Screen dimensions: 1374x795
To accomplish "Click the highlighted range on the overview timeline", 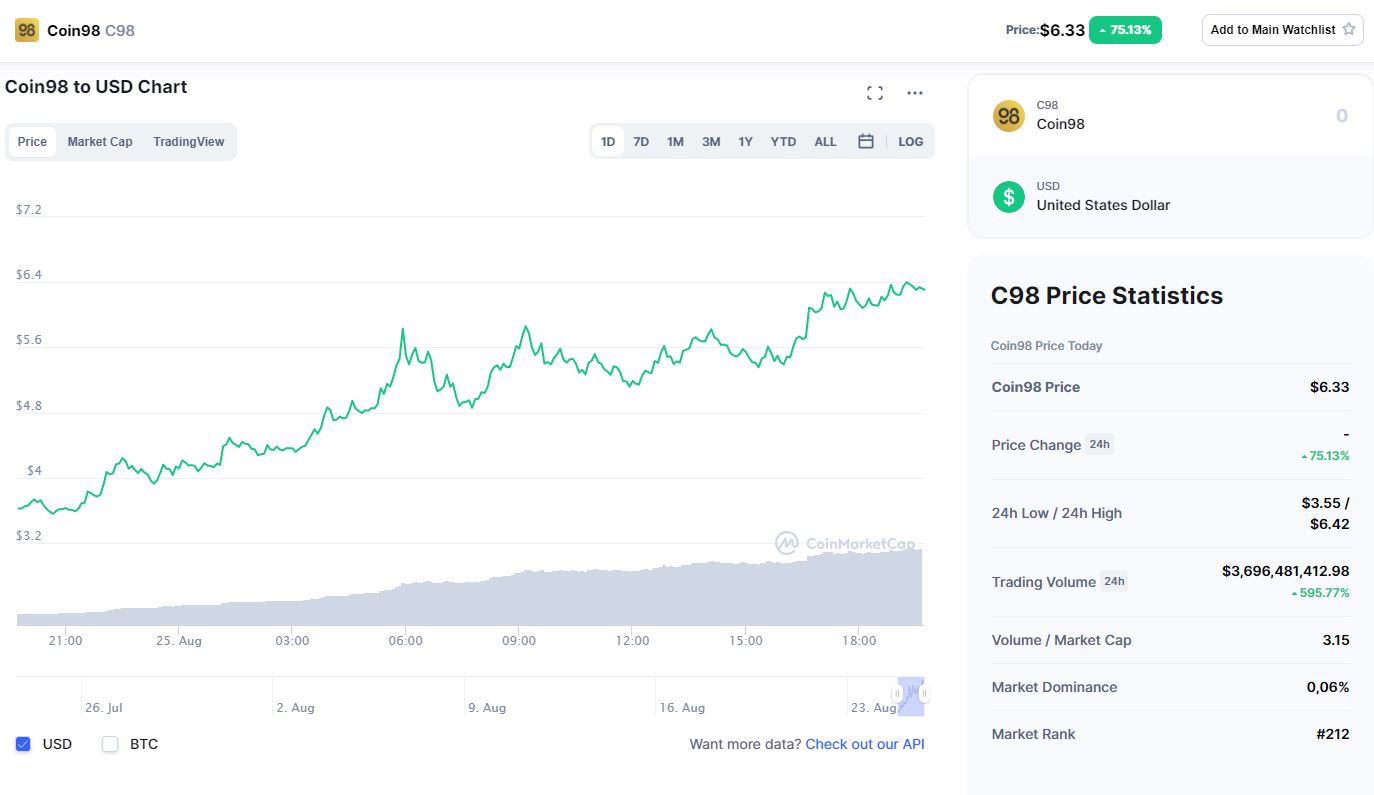I will coord(911,696).
